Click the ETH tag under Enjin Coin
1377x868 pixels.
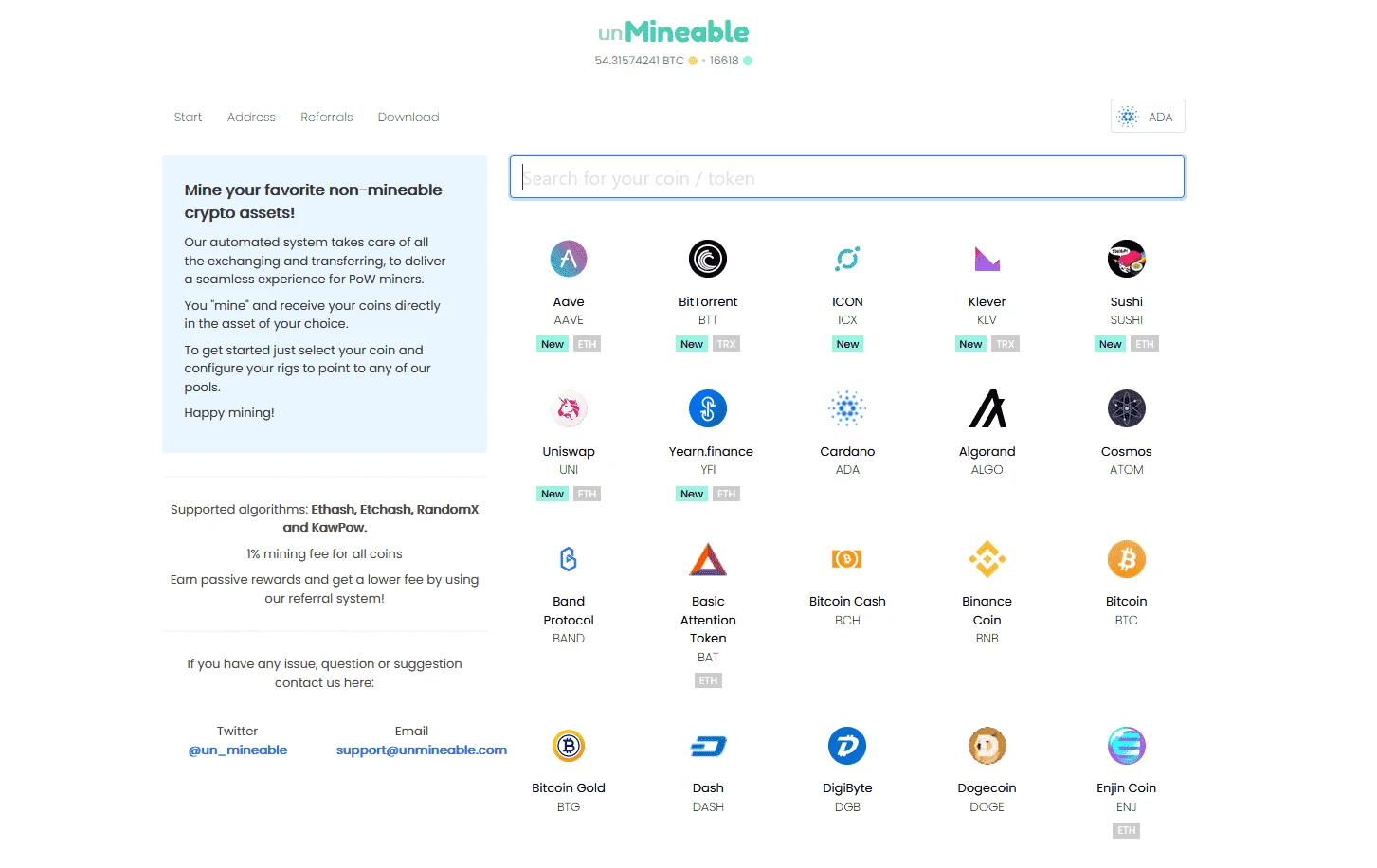(1126, 830)
